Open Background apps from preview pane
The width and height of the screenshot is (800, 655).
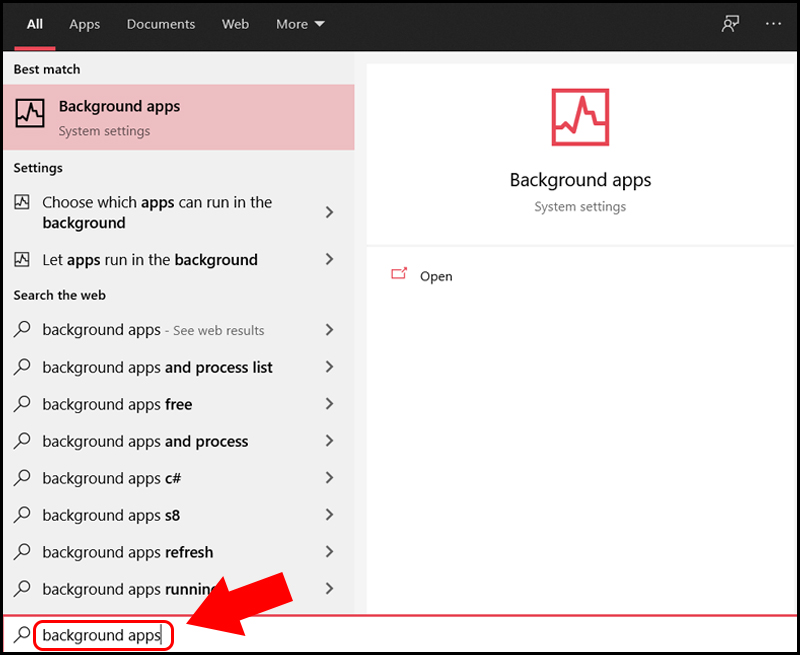tap(436, 276)
